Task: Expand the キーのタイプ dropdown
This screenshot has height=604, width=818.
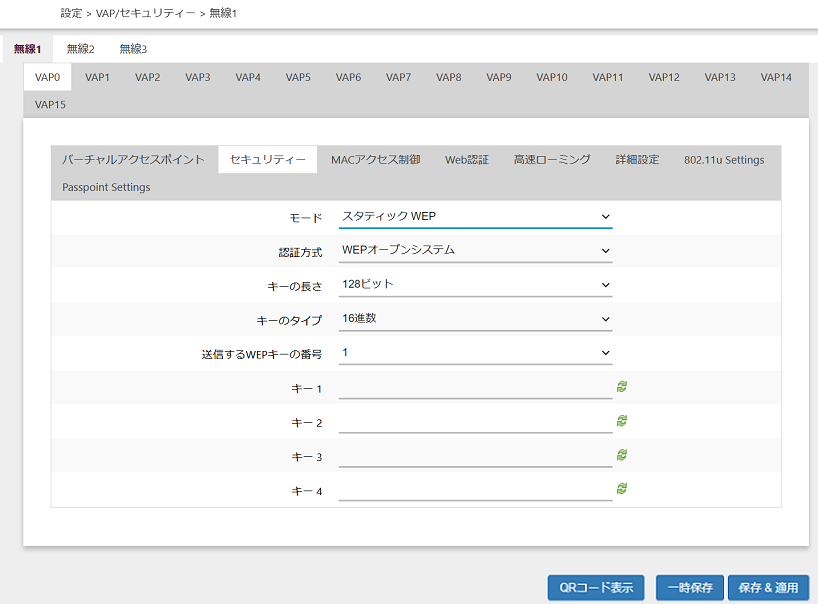Action: click(x=475, y=318)
